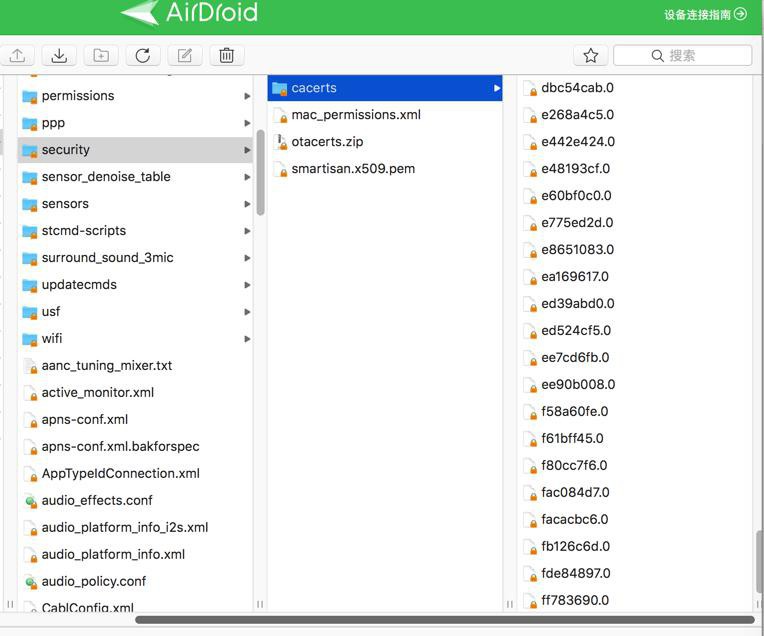This screenshot has width=764, height=636.
Task: Select apns-conf.xml.bakforspec file
Action: tap(135, 447)
